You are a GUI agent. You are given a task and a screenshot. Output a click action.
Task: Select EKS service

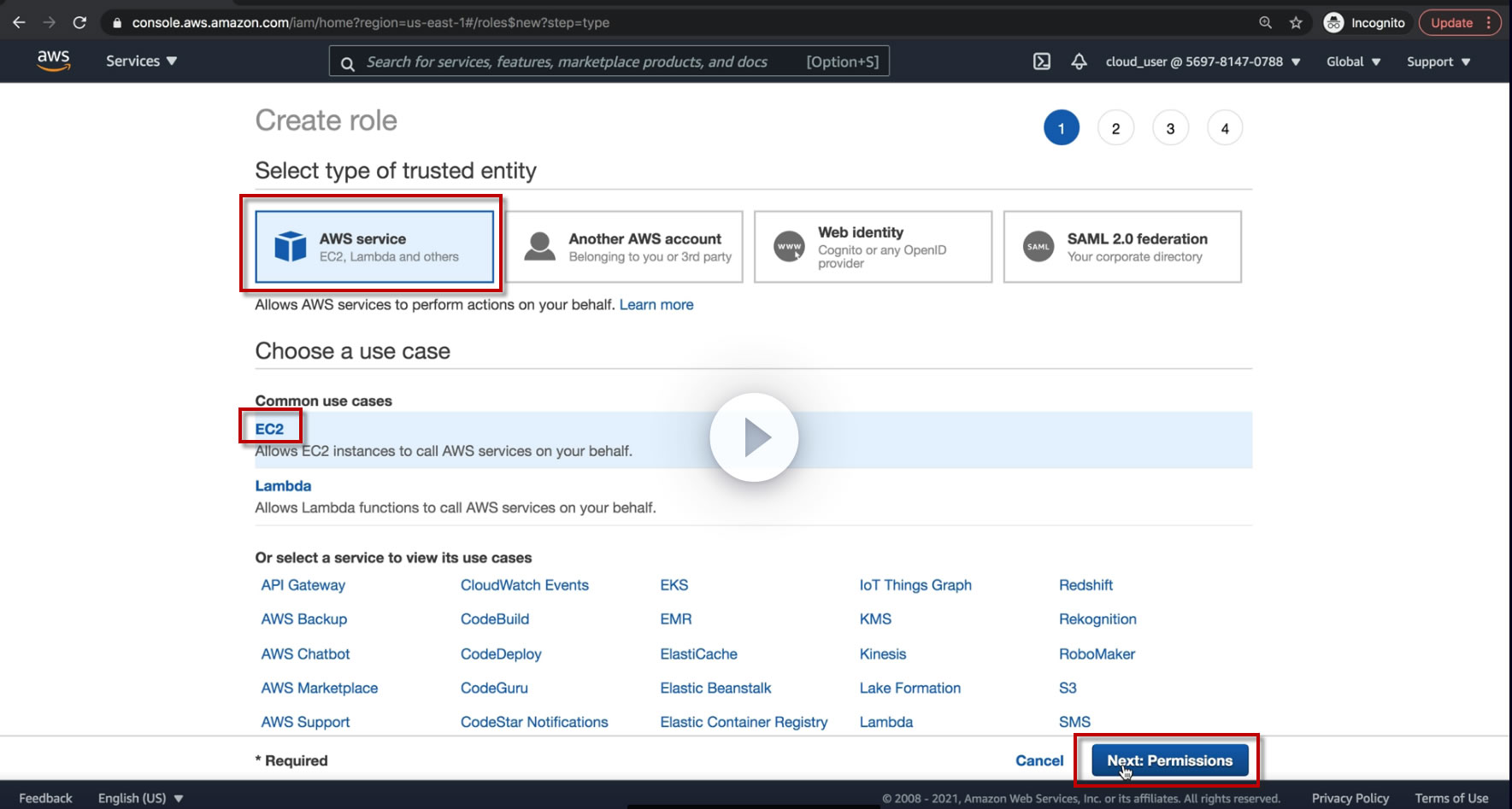click(x=674, y=585)
